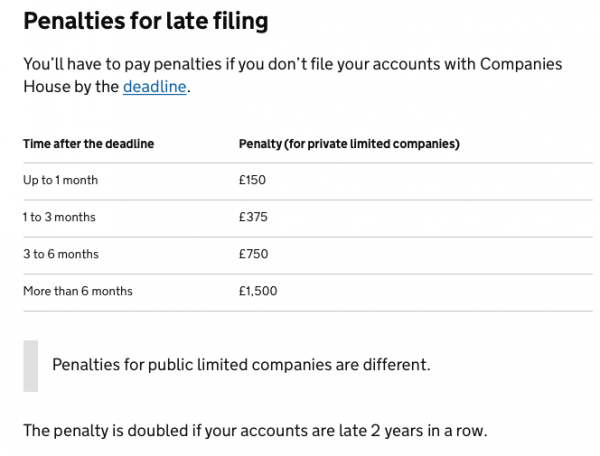The image size is (600, 456).
Task: Click the 1 to 3 months cell
Action: coord(59,217)
